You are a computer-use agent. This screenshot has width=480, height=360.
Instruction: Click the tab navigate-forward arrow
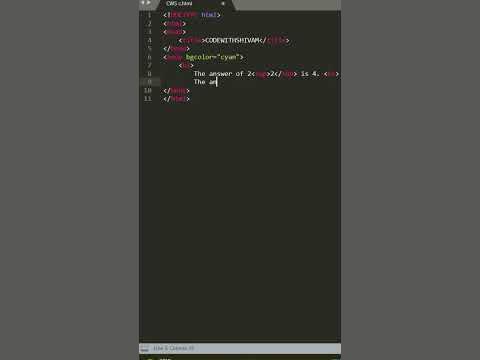coord(148,3)
